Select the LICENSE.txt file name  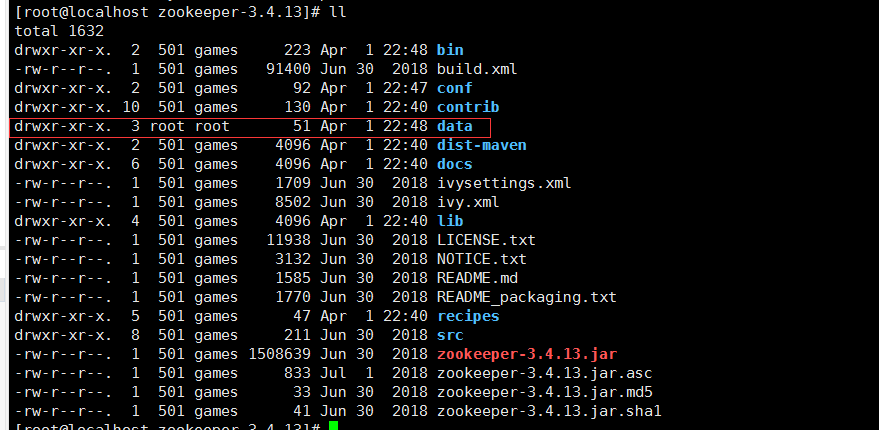click(486, 240)
